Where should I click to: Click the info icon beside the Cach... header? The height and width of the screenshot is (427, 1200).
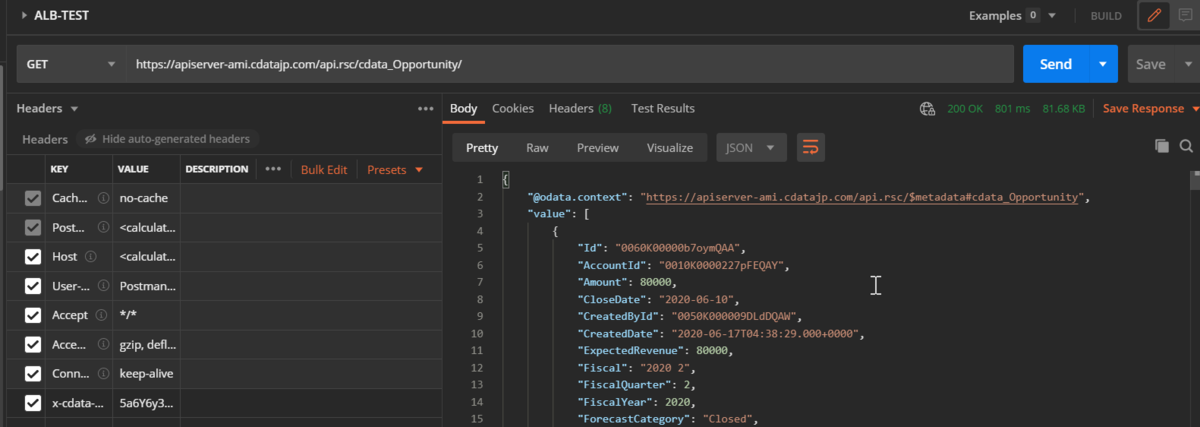[104, 198]
